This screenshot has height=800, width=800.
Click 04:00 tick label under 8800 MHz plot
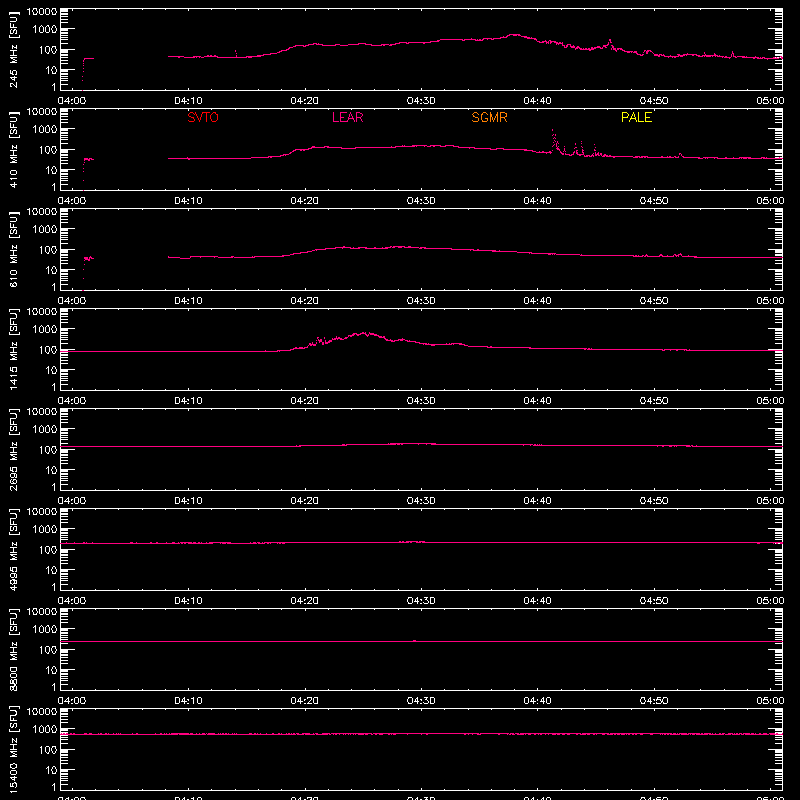tap(72, 701)
